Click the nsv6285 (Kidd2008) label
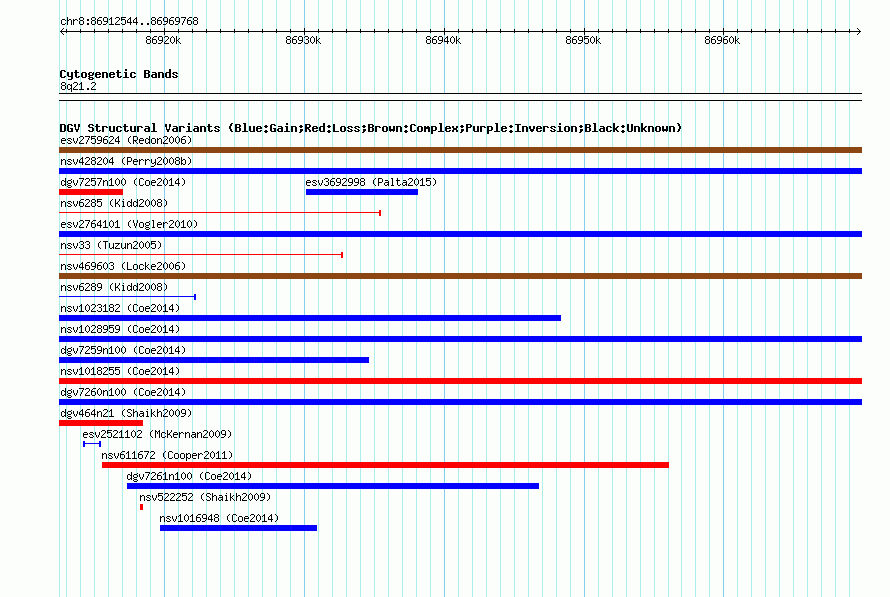Viewport: 890px width, 597px height. [x=114, y=203]
